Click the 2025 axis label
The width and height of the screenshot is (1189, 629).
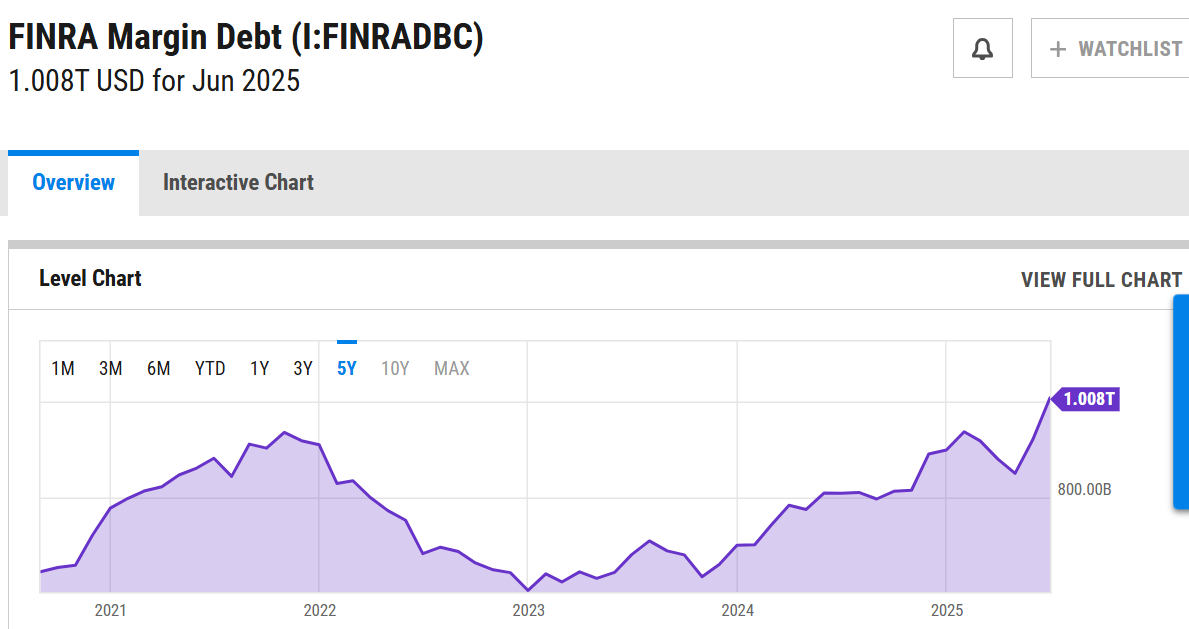tap(946, 611)
